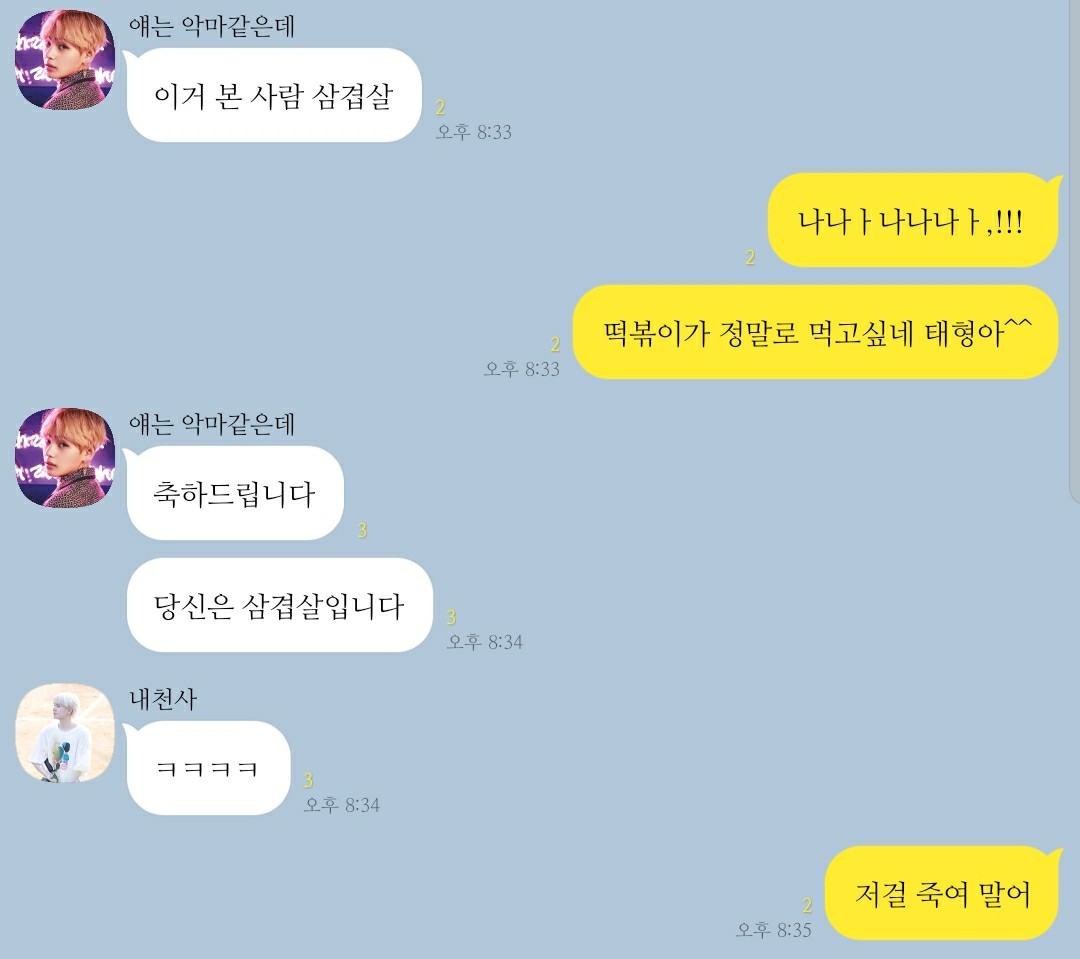Click unread count 2 beside 저걸 죽여 말어

click(x=807, y=905)
